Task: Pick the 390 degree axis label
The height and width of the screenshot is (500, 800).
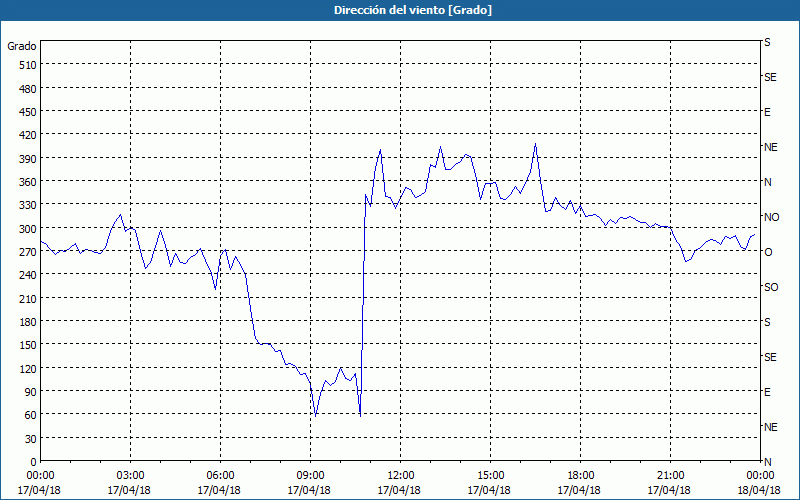Action: pyautogui.click(x=28, y=159)
